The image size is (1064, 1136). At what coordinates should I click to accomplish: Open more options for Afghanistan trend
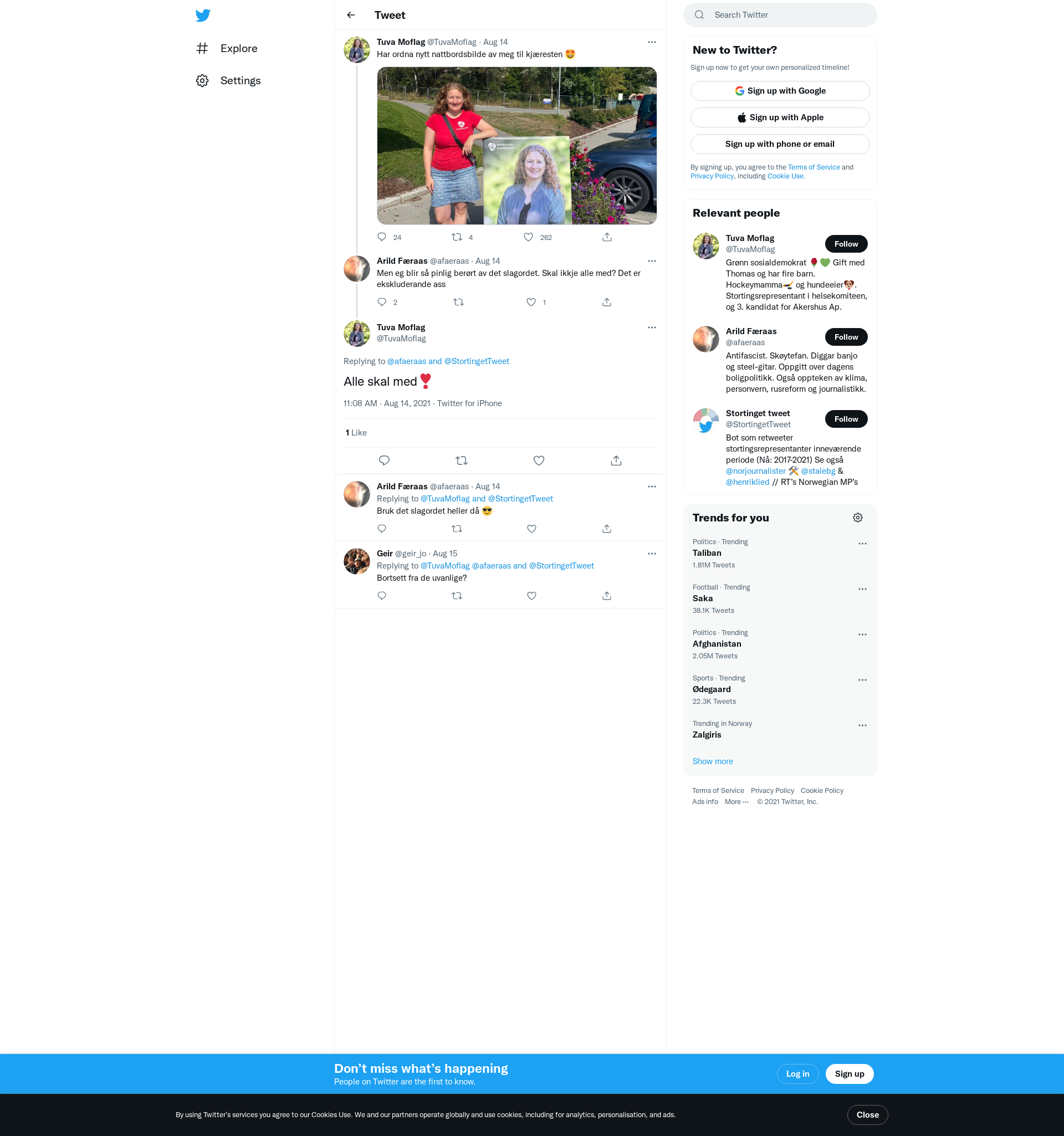[862, 635]
